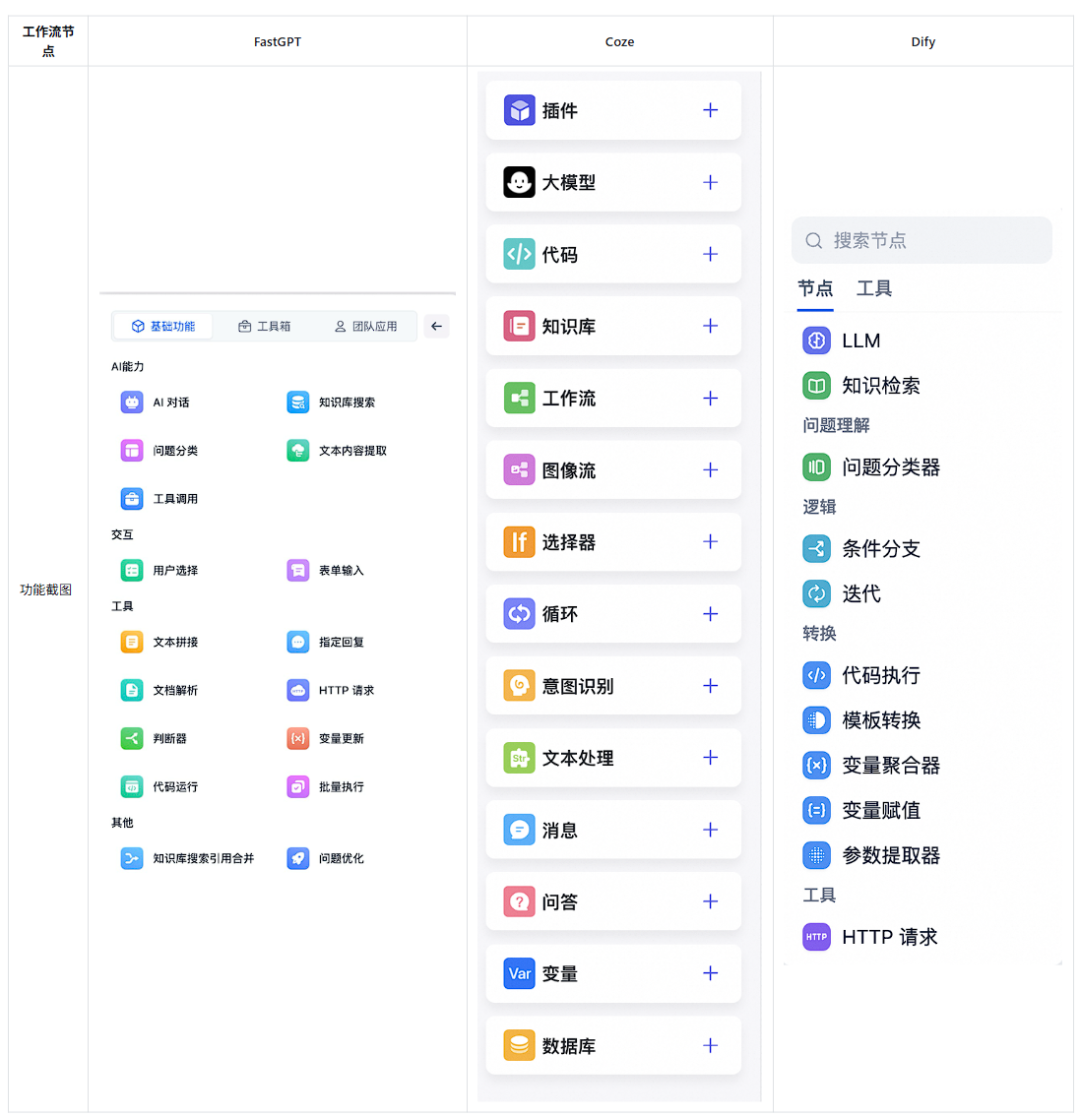1080x1116 pixels.
Task: Select the Dify LLM node icon
Action: click(817, 340)
